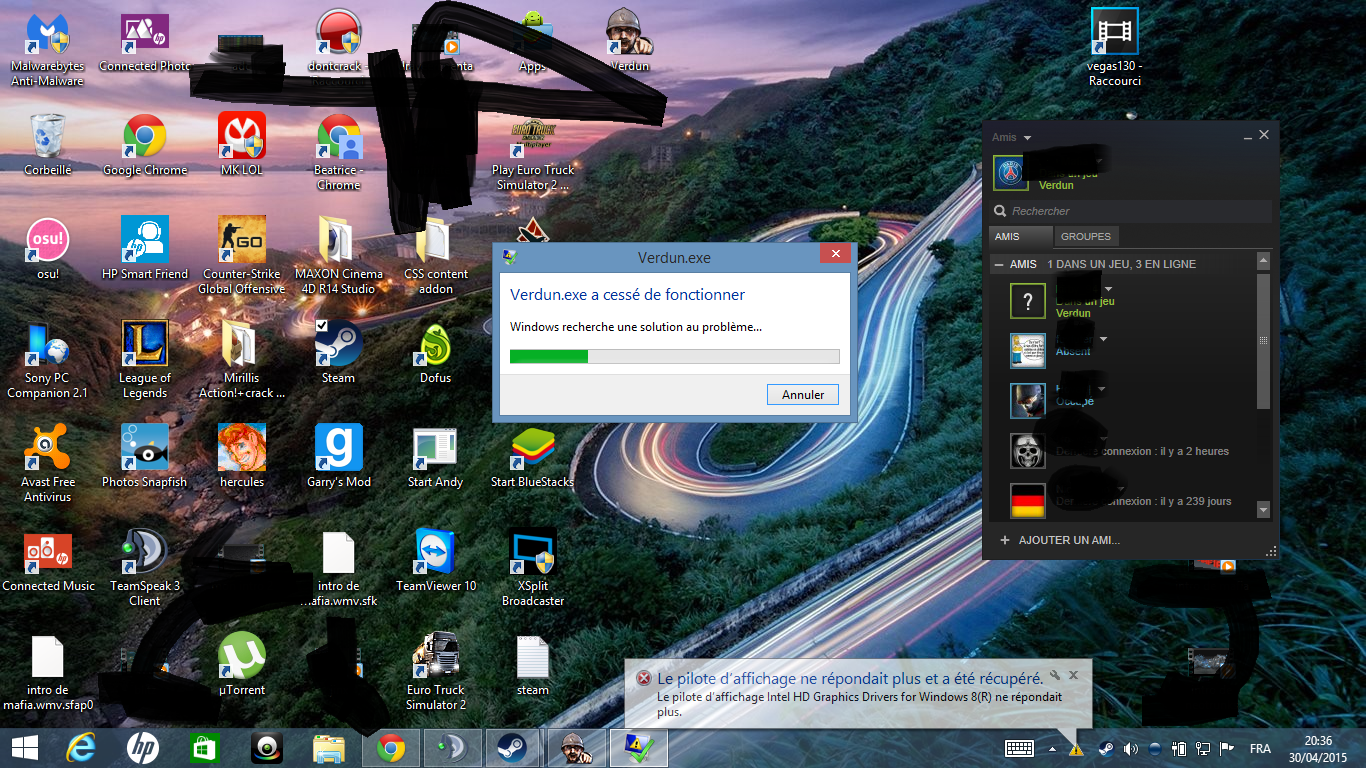1366x768 pixels.
Task: Click the Verdun.exe crash progress bar
Action: click(675, 356)
